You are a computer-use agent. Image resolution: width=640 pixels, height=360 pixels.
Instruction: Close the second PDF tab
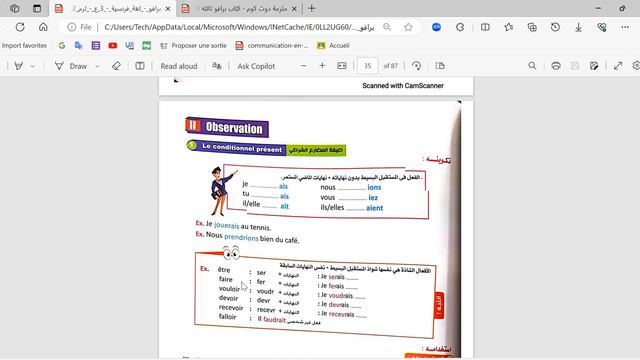(x=294, y=9)
